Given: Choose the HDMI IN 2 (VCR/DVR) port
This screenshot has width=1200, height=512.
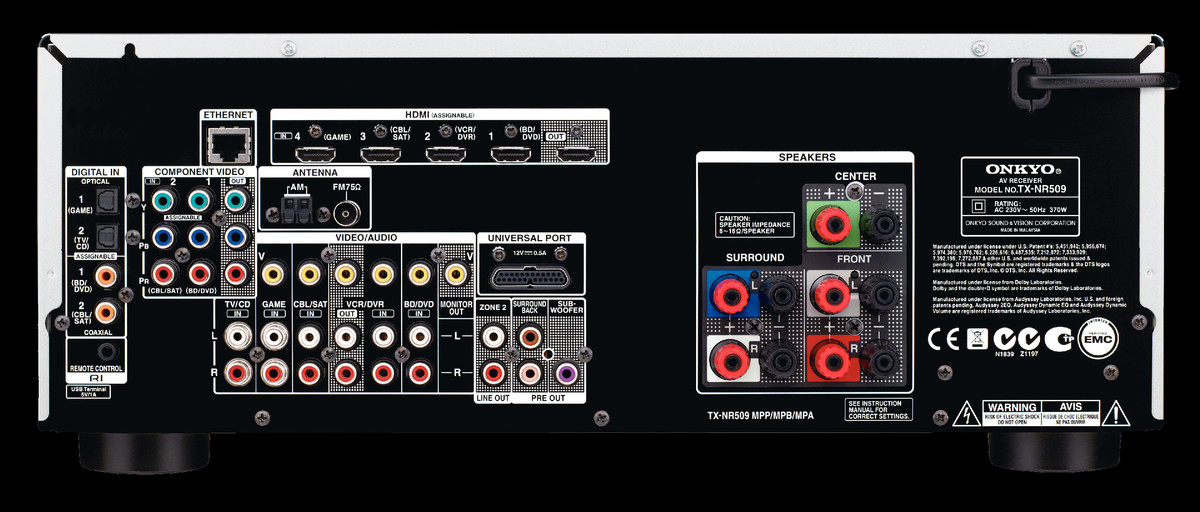Looking at the screenshot, I should (x=446, y=154).
